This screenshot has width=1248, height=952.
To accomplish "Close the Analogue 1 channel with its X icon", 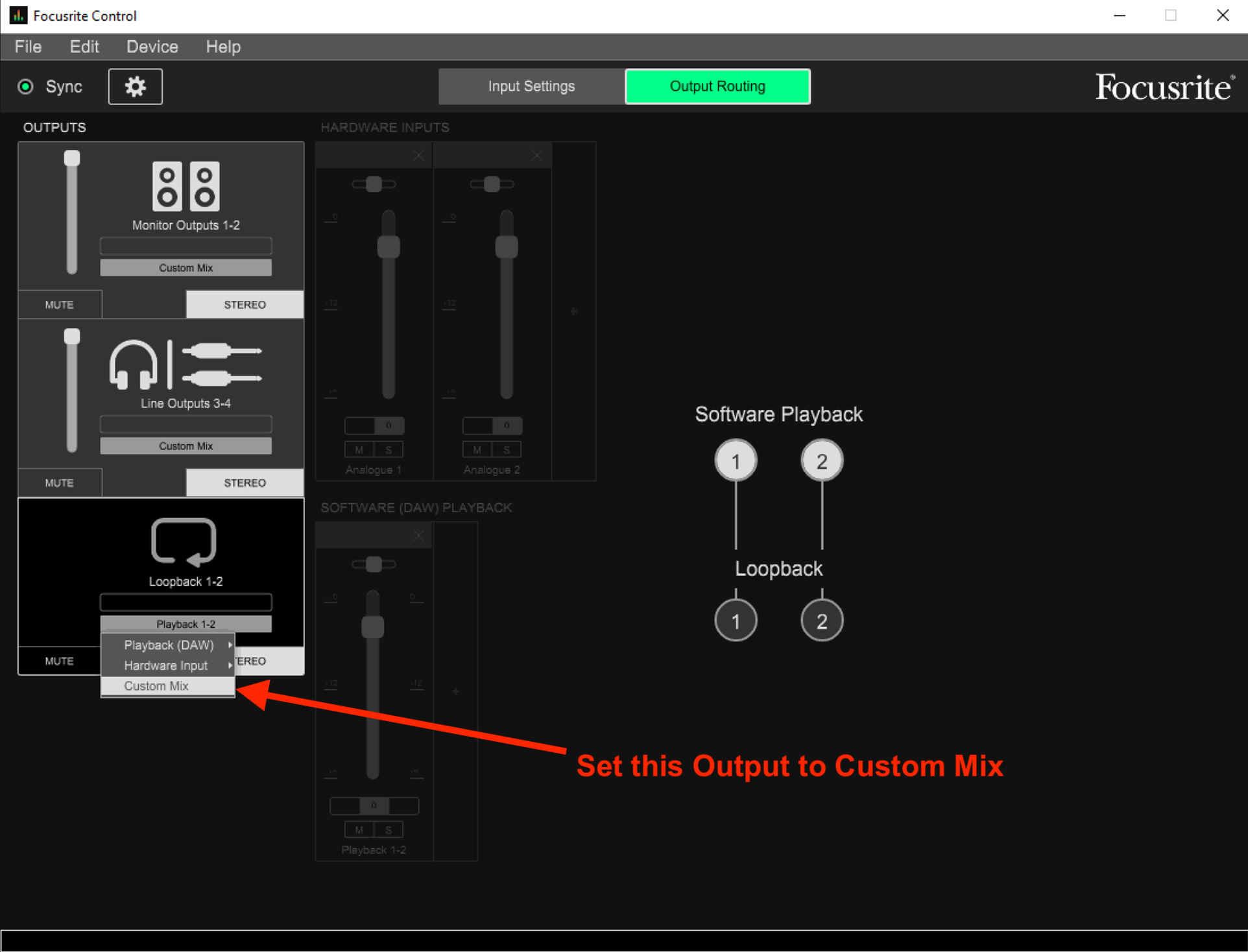I will coord(418,155).
